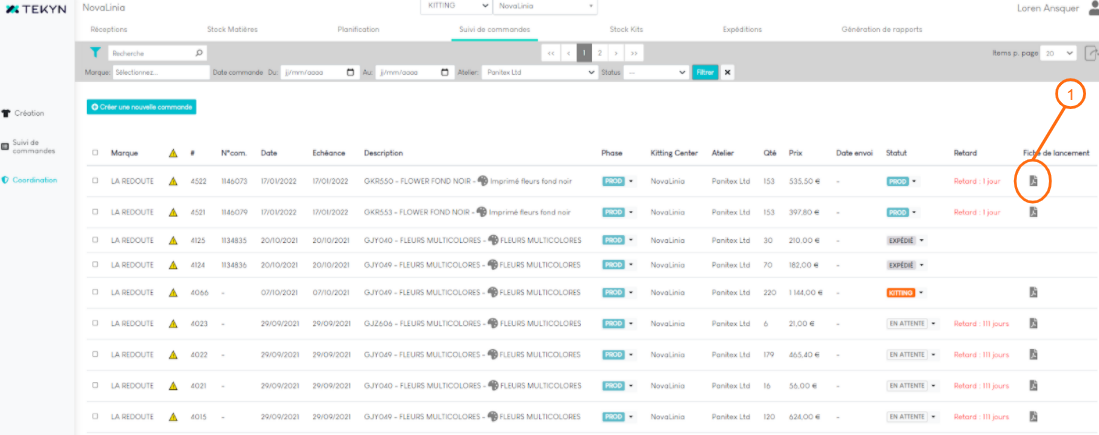Screen dimensions: 1099x435
Task: Click the search magnifier icon
Action: [x=199, y=52]
